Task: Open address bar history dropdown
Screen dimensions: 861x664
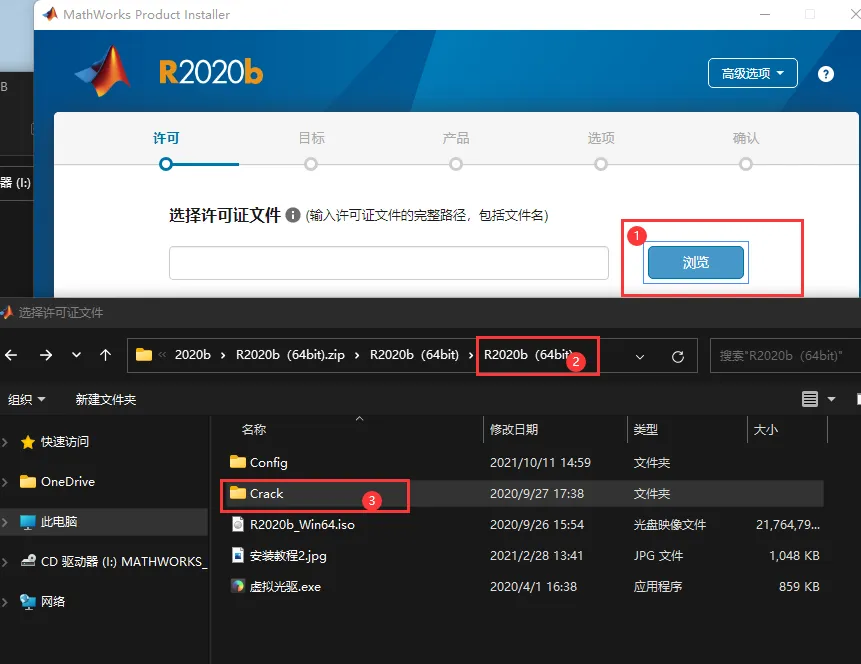Action: pos(640,357)
